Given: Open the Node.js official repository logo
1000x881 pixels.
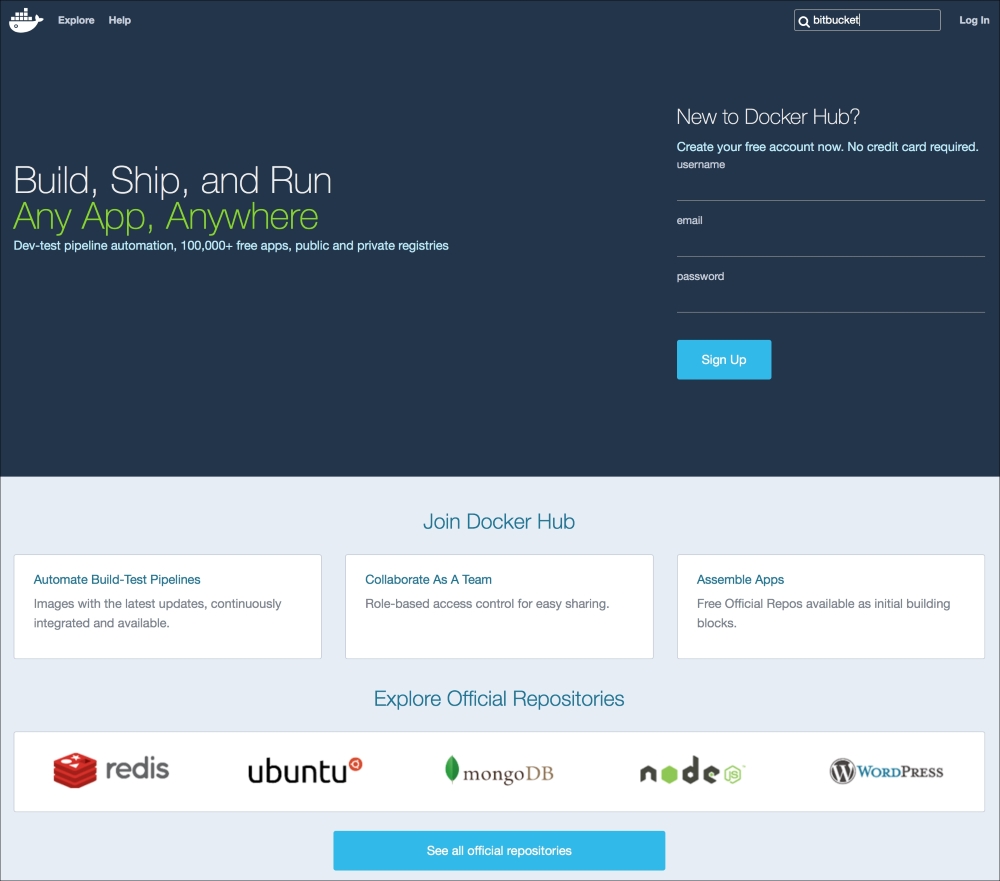Looking at the screenshot, I should coord(692,772).
